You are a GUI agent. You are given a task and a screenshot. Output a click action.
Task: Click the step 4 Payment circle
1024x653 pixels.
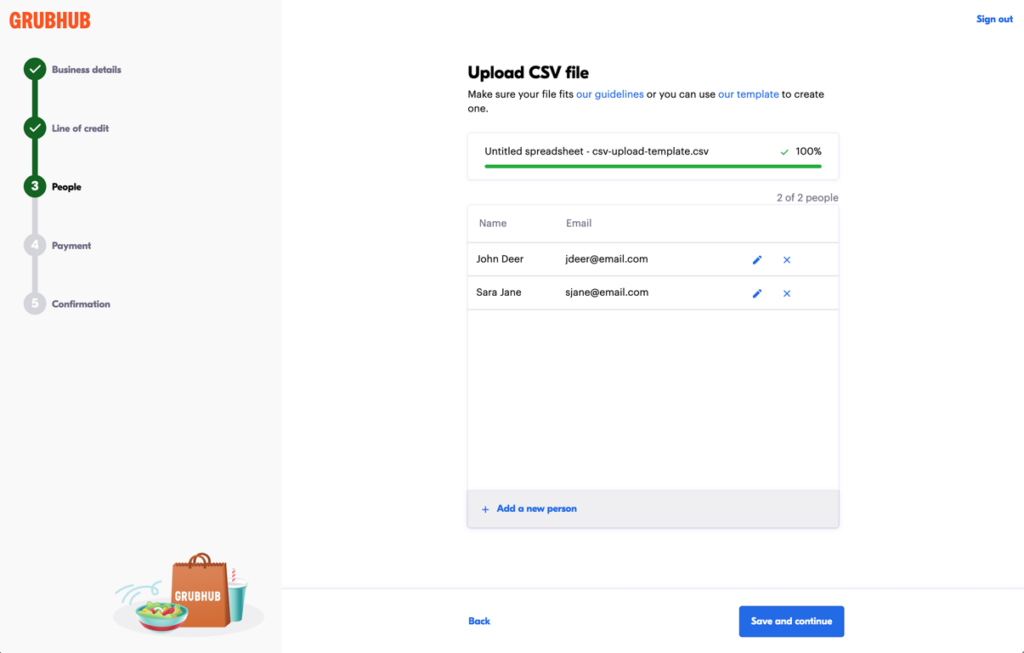[35, 245]
